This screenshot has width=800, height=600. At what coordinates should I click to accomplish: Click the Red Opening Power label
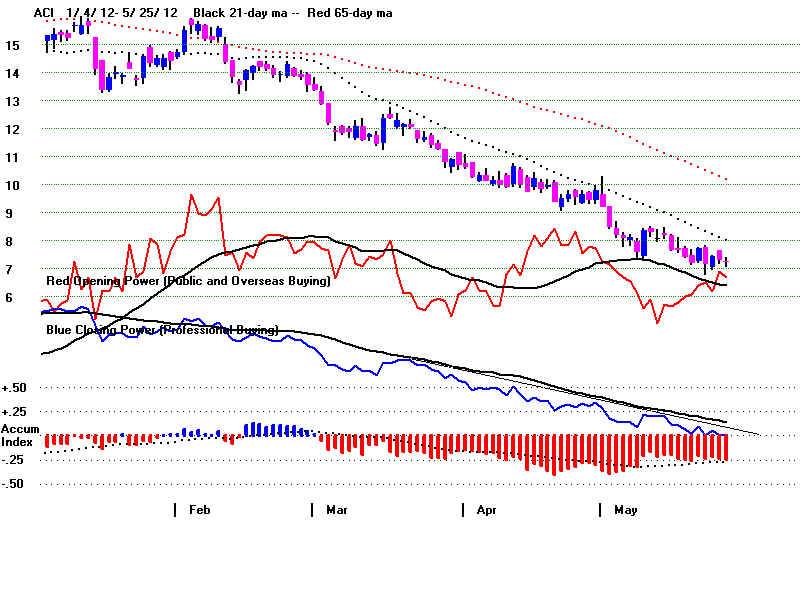pyautogui.click(x=188, y=282)
